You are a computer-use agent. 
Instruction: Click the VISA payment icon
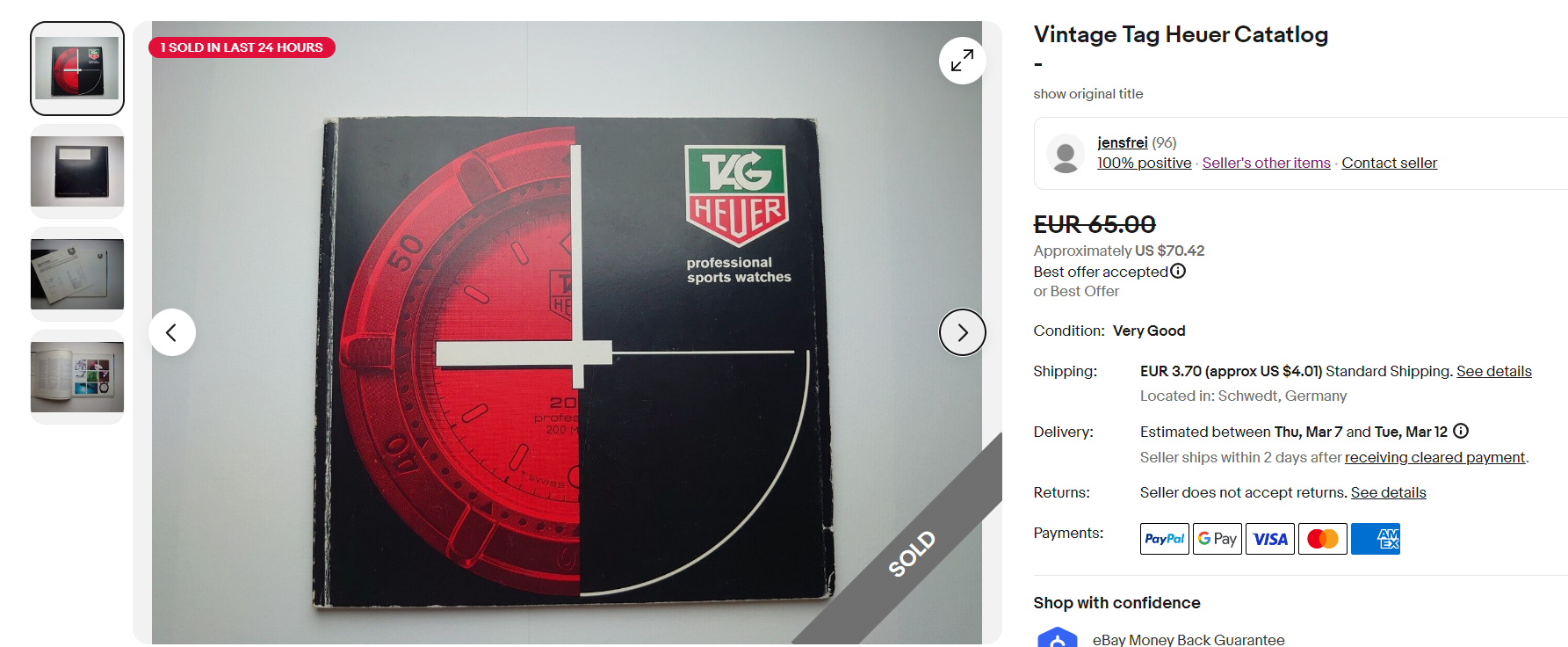[x=1270, y=539]
